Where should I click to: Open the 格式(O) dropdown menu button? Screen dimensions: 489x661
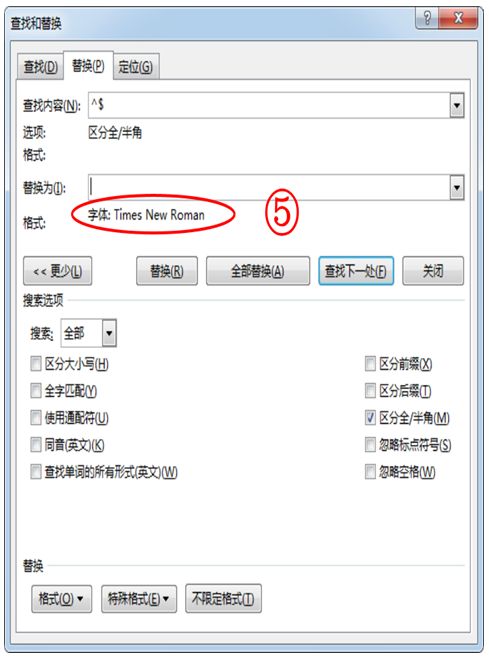pos(62,598)
